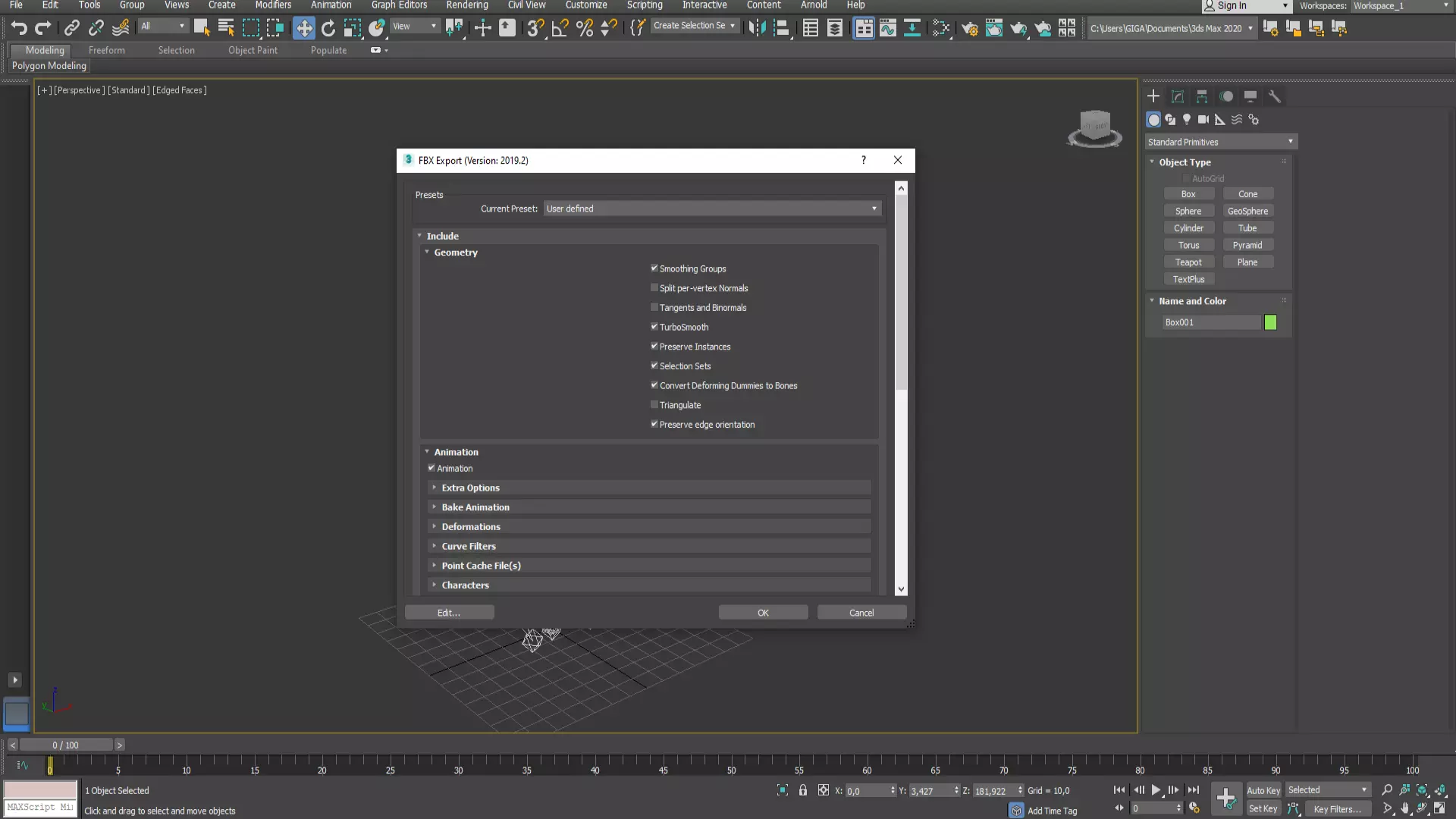
Task: Select the Rotate tool
Action: (x=328, y=29)
